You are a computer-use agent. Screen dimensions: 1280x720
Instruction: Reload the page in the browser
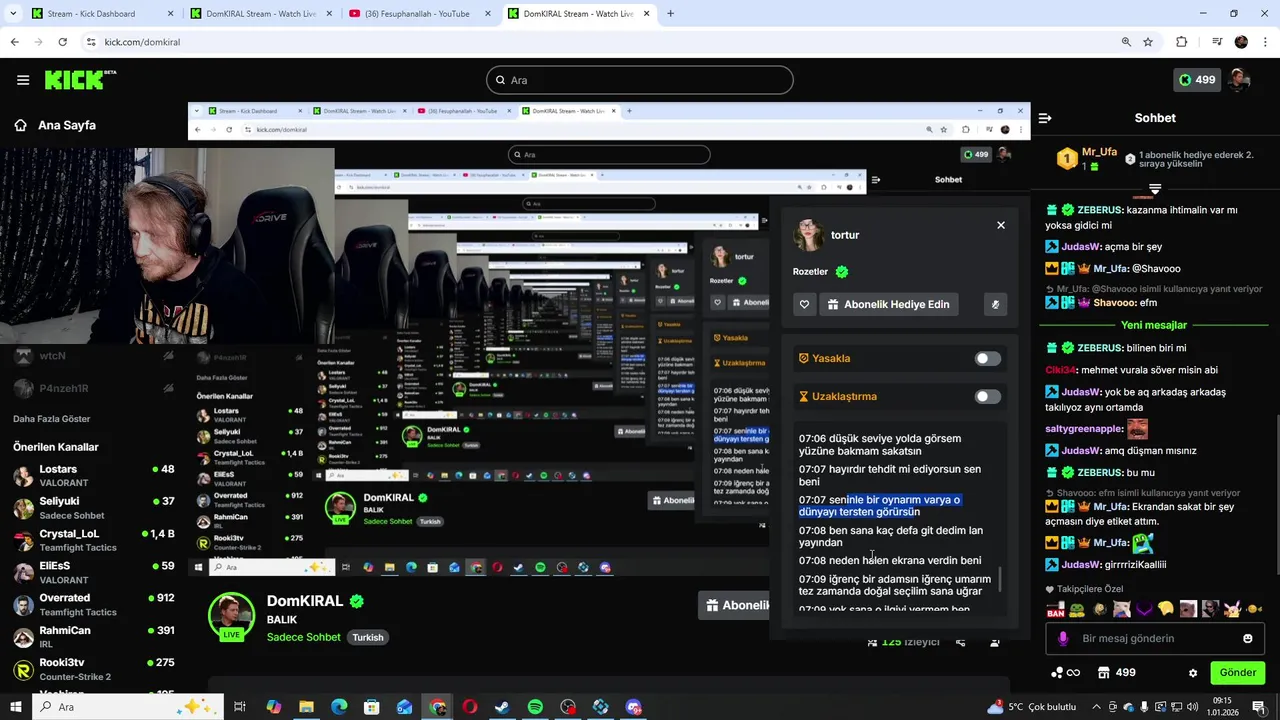click(x=63, y=42)
